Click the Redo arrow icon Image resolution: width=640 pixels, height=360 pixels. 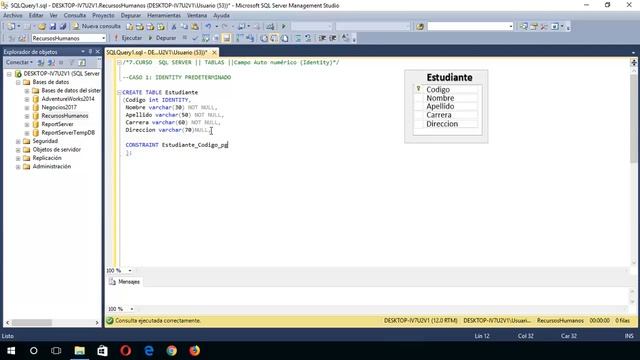(x=224, y=27)
